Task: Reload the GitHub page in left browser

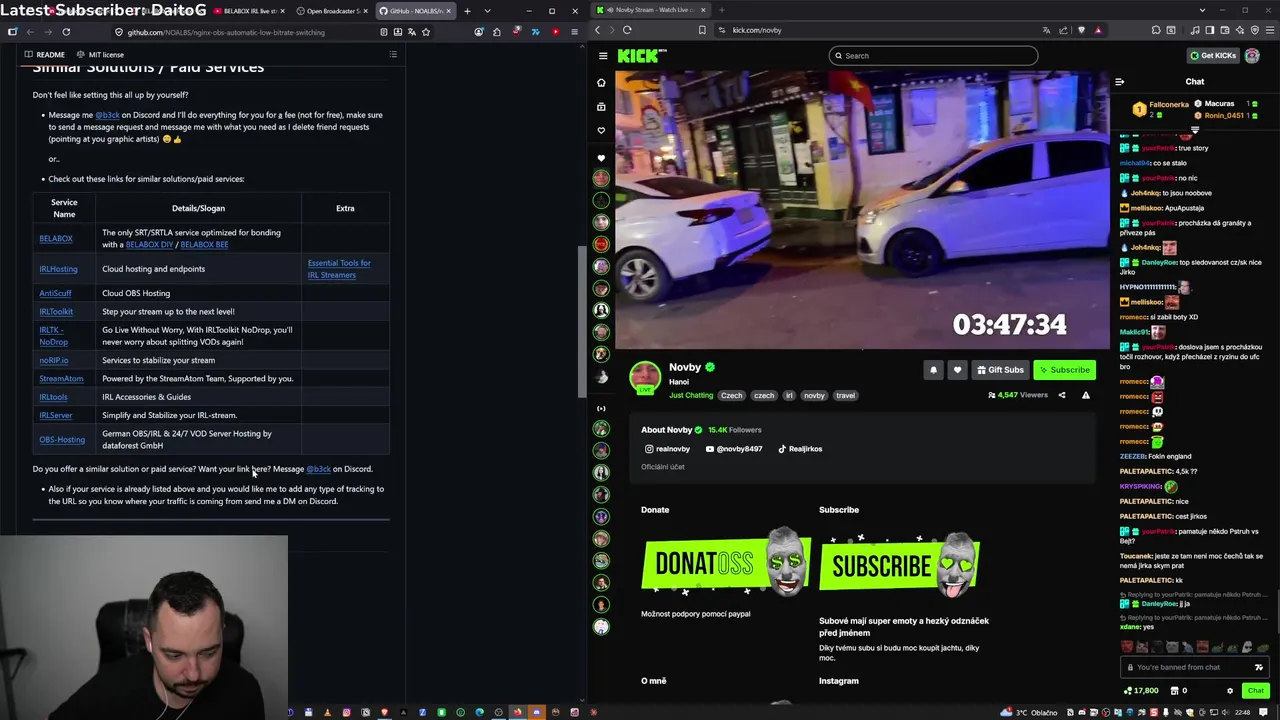Action: click(66, 32)
